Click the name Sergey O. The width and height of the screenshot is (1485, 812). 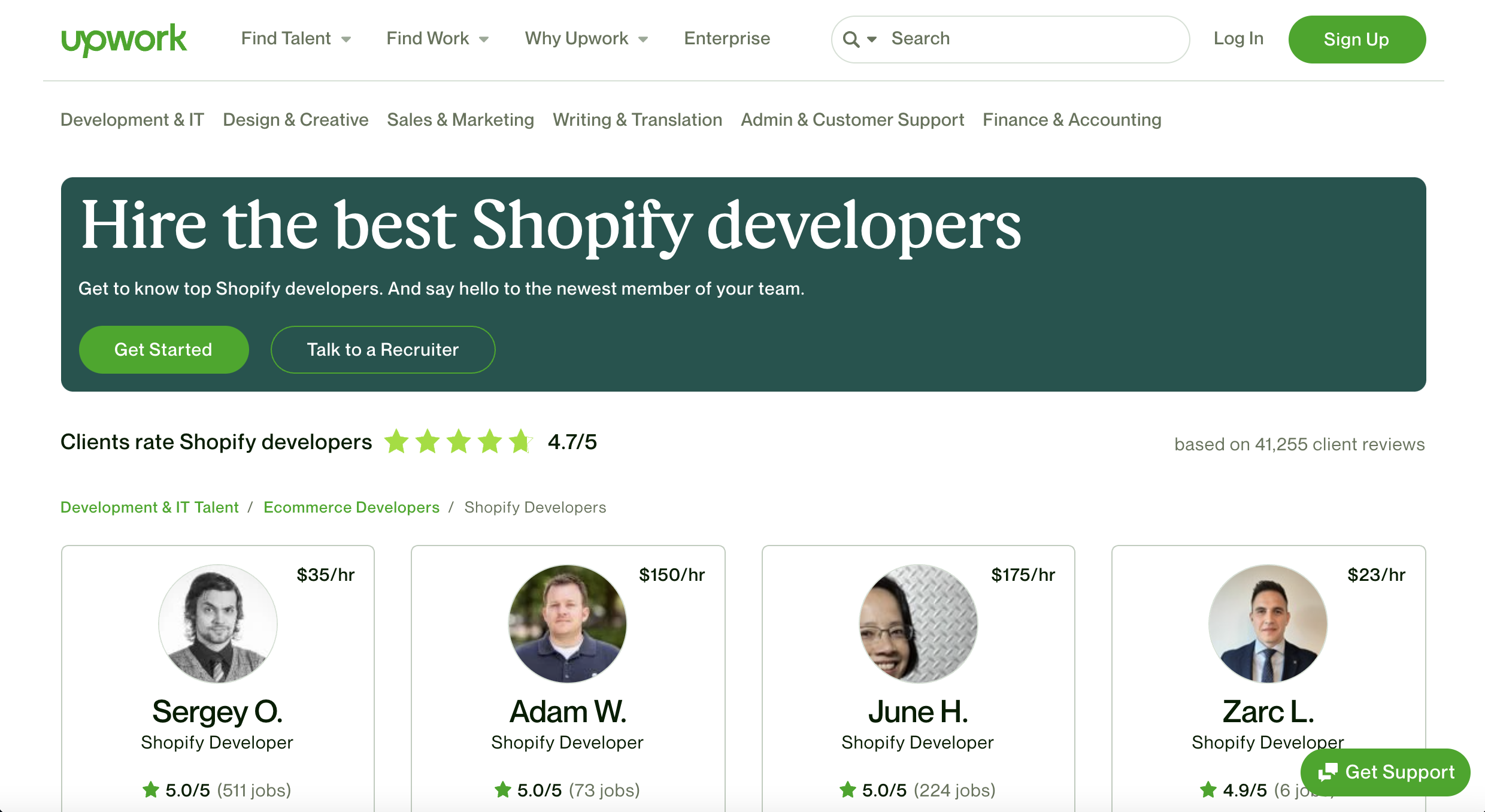pyautogui.click(x=217, y=712)
